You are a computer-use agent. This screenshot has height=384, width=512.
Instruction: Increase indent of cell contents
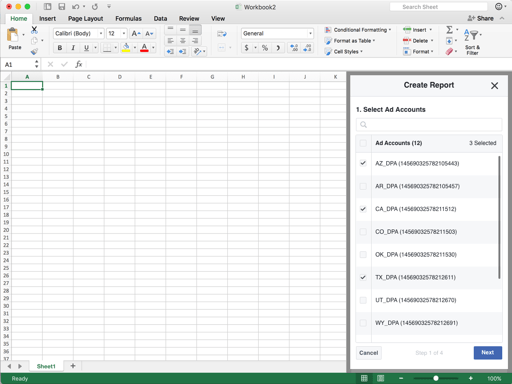click(x=182, y=51)
